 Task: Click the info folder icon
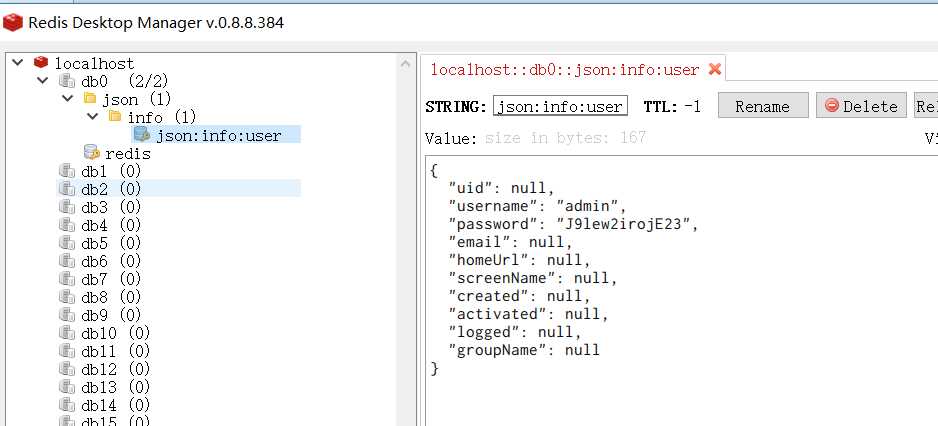[x=115, y=116]
